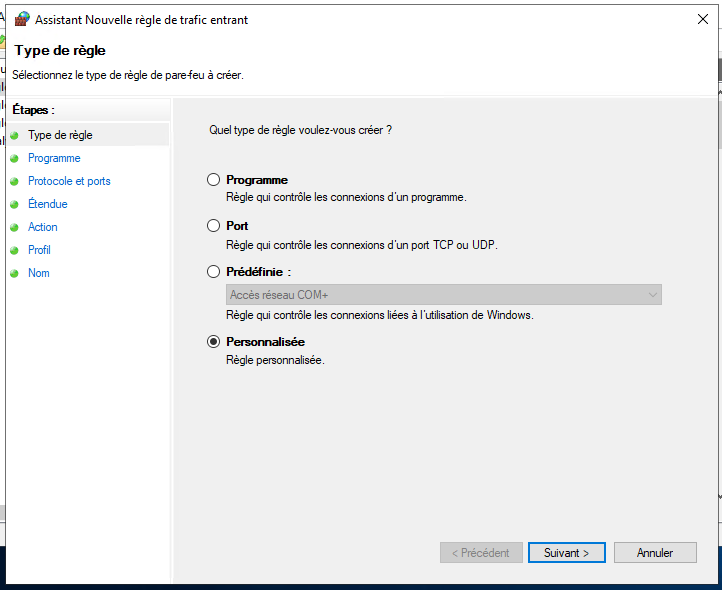Screen dimensions: 722x590
Task: Click the firewall wizard icon in title bar
Action: [x=22, y=19]
